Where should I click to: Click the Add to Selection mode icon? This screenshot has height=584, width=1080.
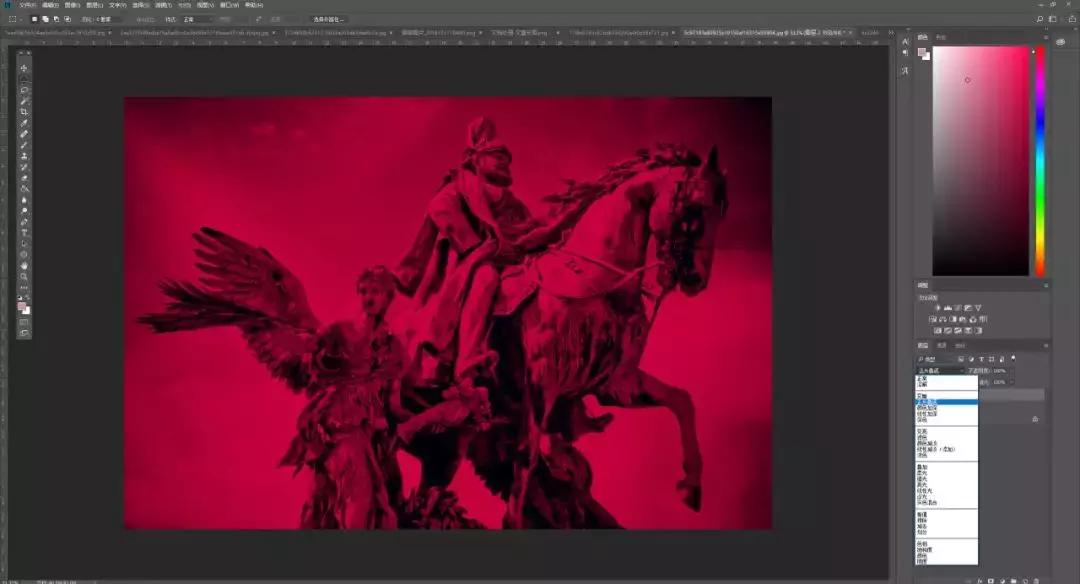[x=45, y=19]
